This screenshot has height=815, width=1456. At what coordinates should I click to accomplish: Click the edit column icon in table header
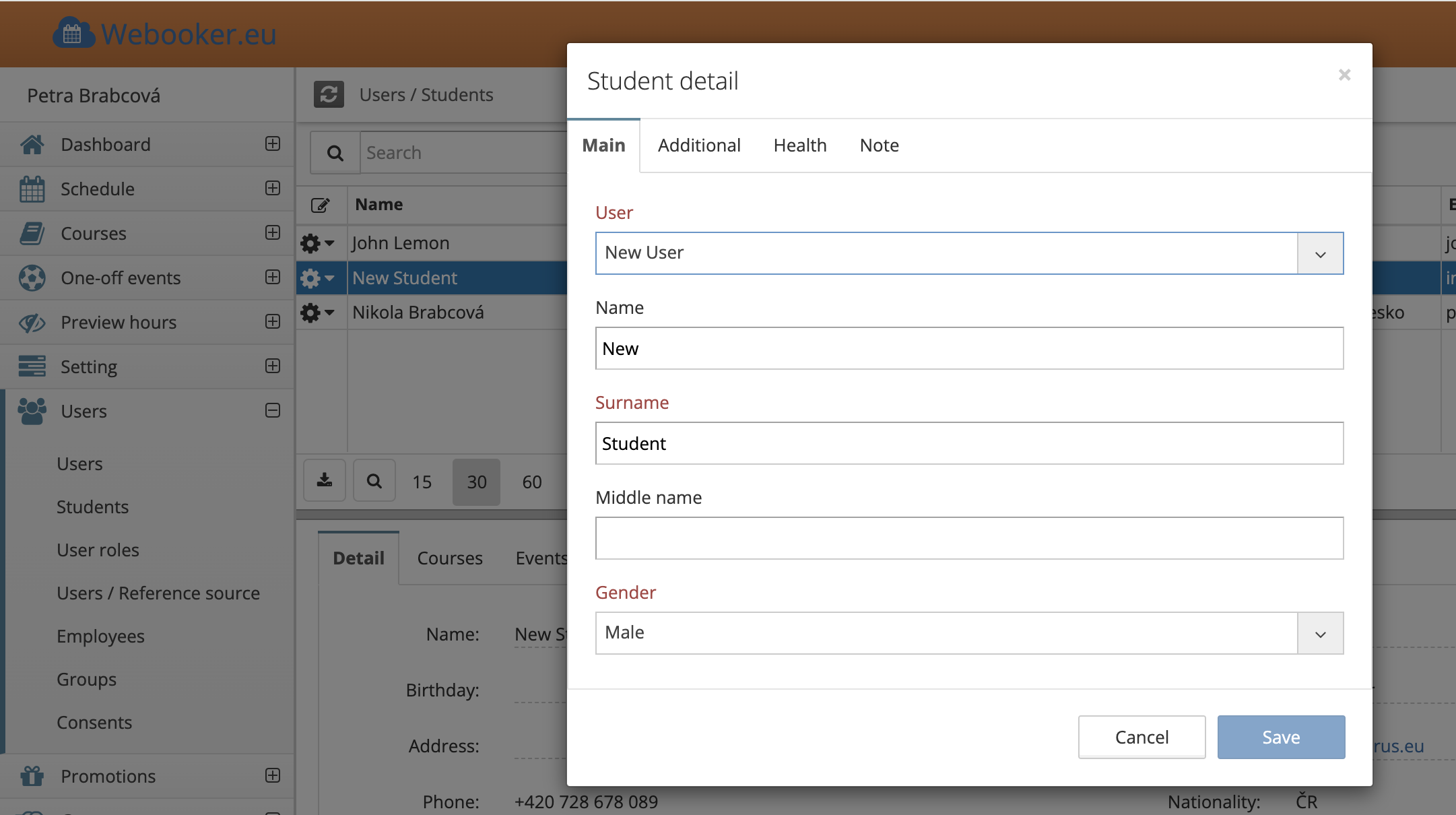tap(321, 205)
